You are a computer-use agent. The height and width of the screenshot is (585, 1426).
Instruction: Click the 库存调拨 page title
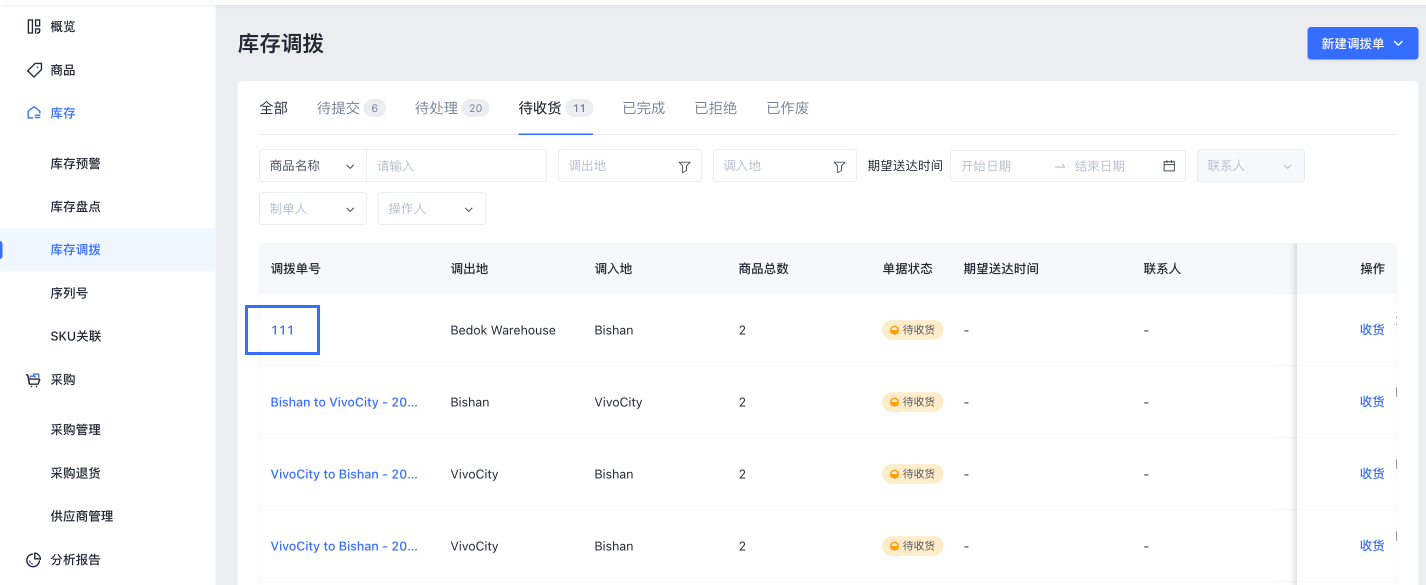pos(281,44)
